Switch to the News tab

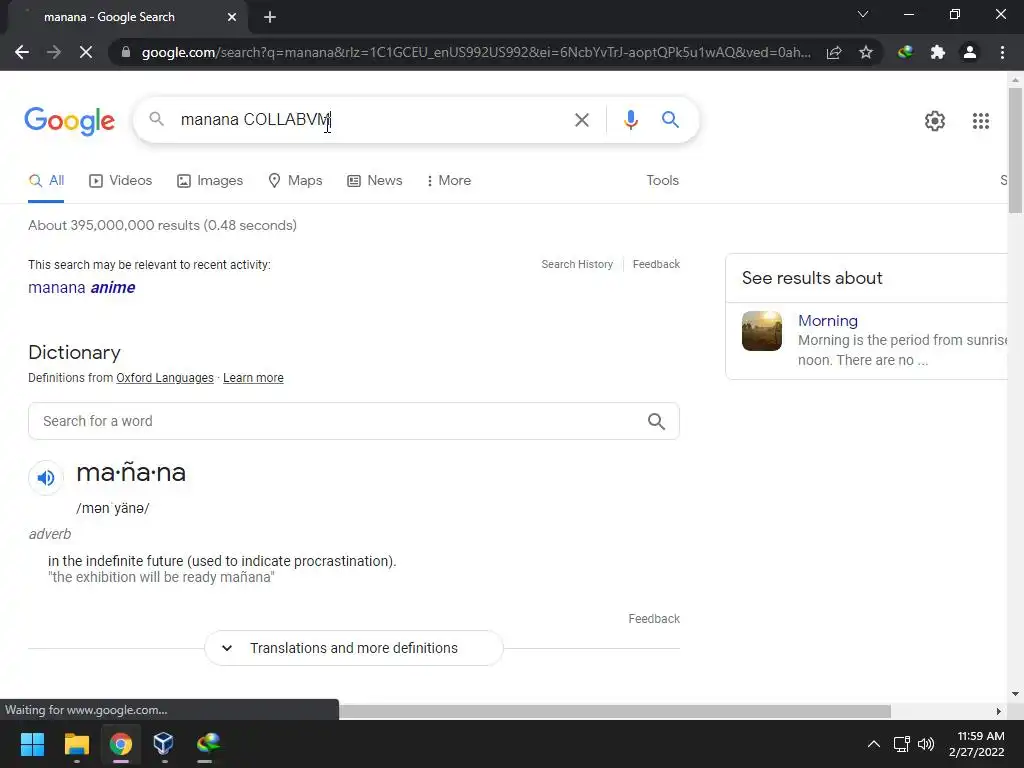pyautogui.click(x=375, y=181)
